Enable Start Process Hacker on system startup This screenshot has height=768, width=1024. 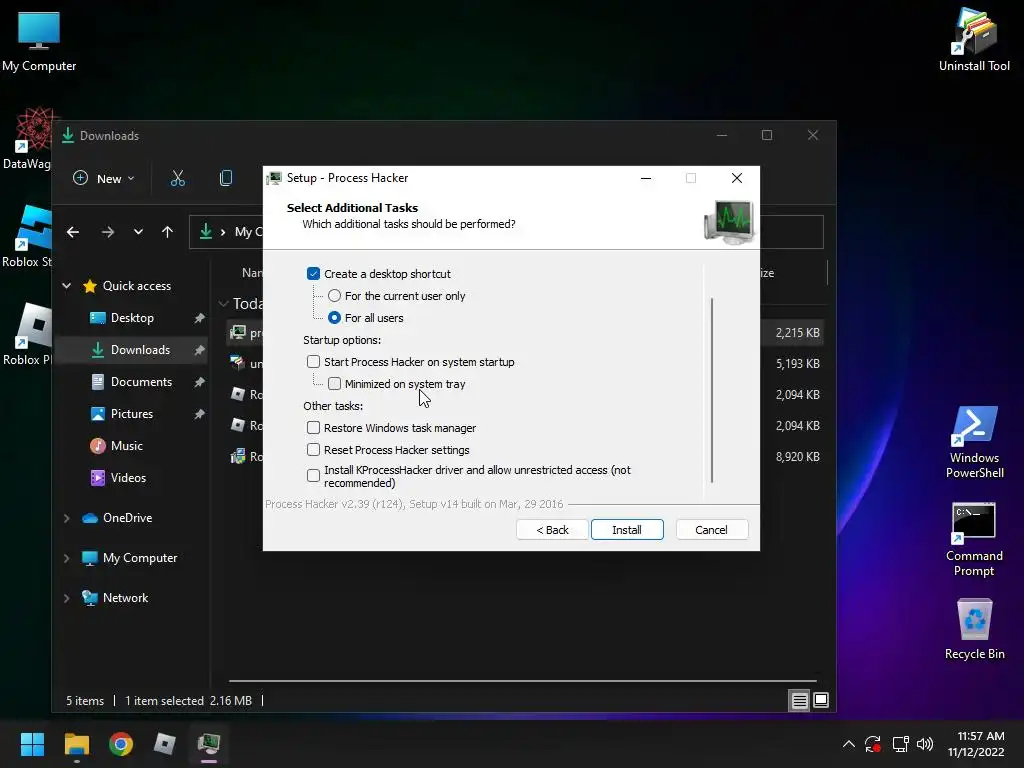(313, 362)
